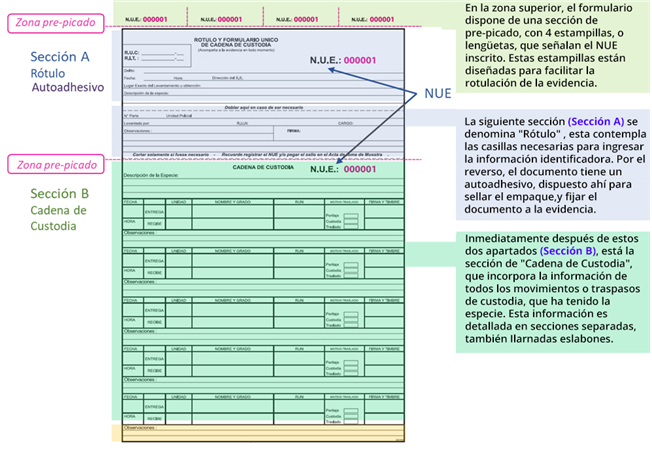Click 'Descripción de la Especie:' in the green section
Viewport: 652px width, 449px height.
tap(151, 175)
